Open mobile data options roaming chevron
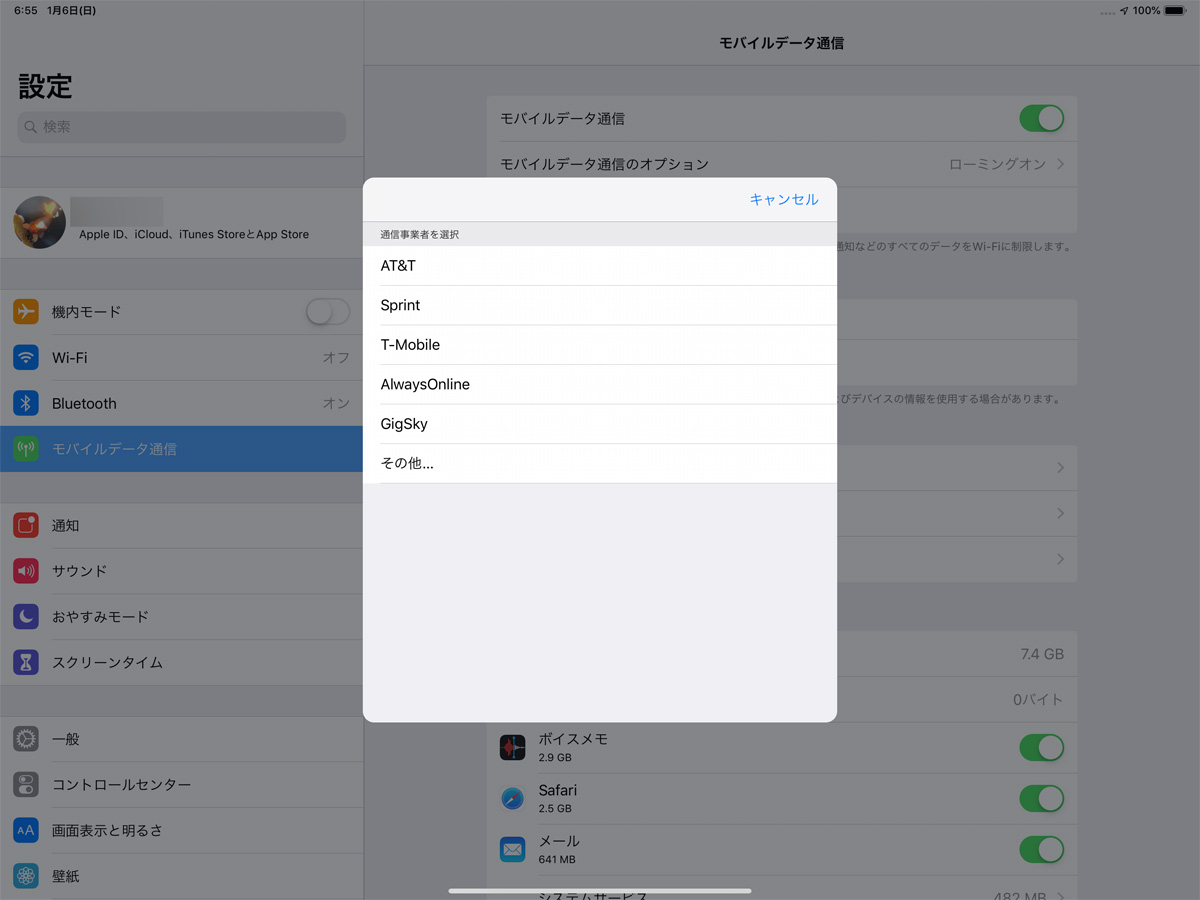Screen dimensions: 1200x900 click(1060, 164)
